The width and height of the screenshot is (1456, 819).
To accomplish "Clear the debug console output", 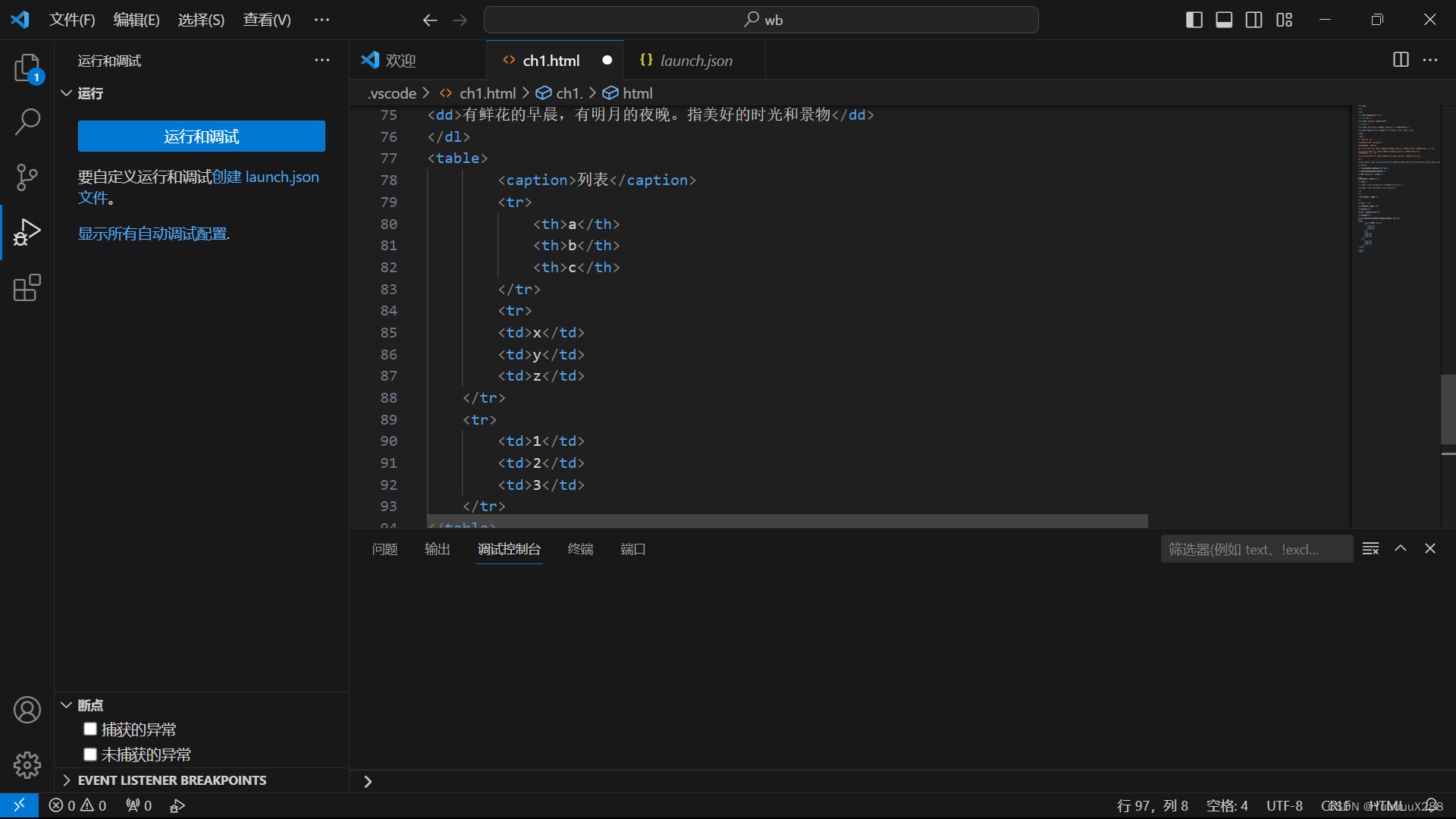I will (x=1370, y=548).
